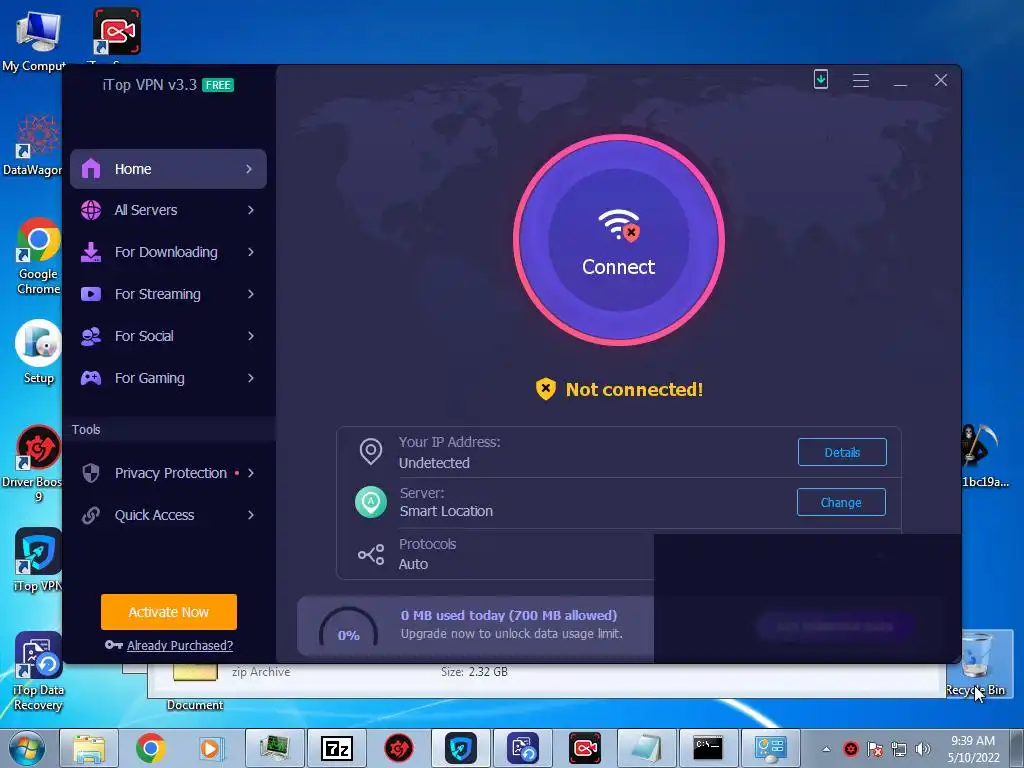
Task: Click the Windows Start button
Action: [27, 748]
